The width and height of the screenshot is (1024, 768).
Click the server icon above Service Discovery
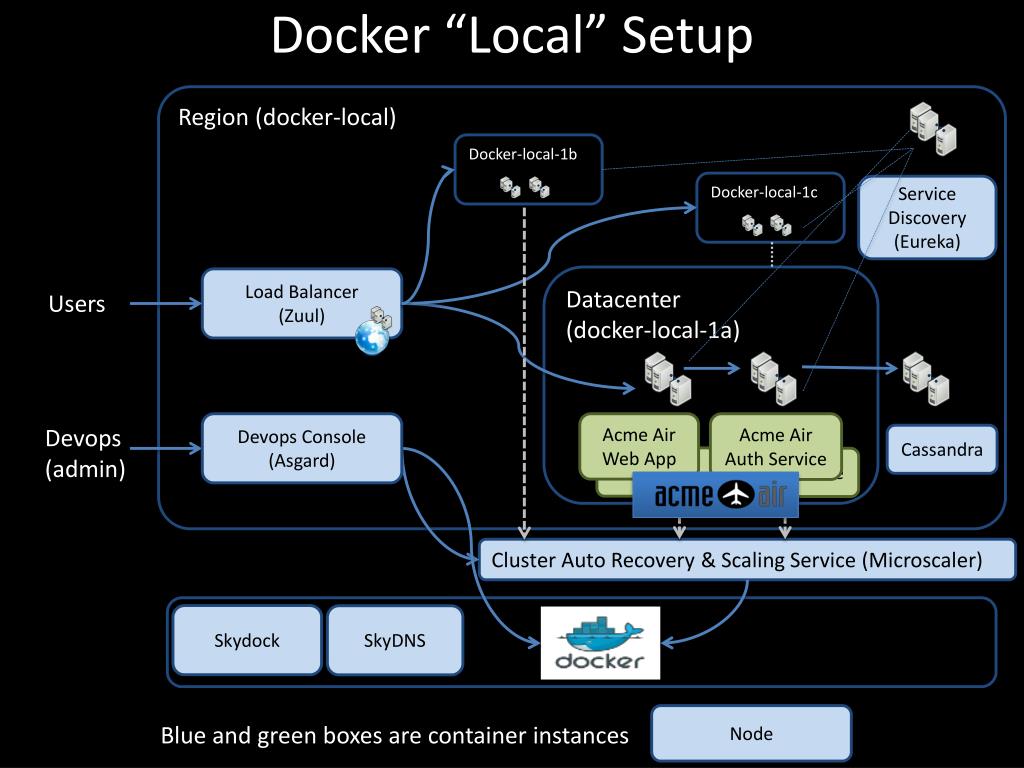tap(933, 128)
